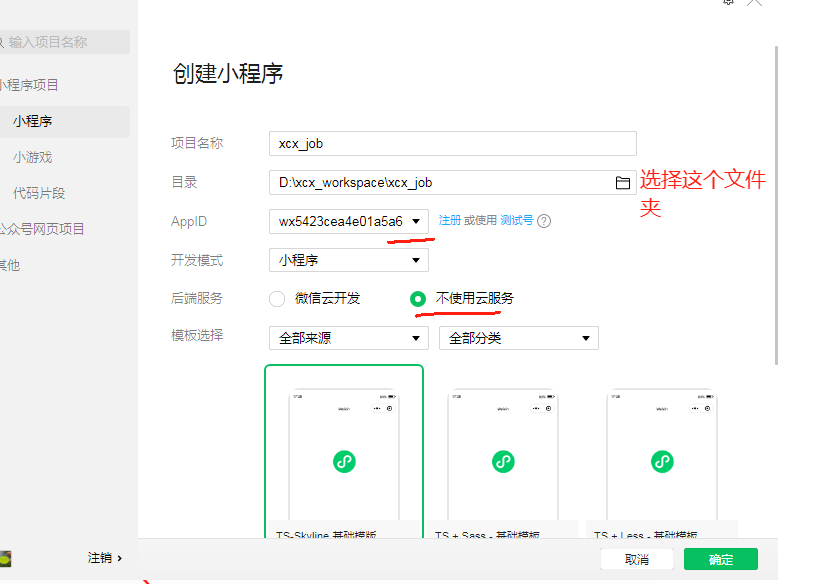Image resolution: width=813 pixels, height=584 pixels.
Task: Expand the AppID dropdown
Action: click(348, 221)
